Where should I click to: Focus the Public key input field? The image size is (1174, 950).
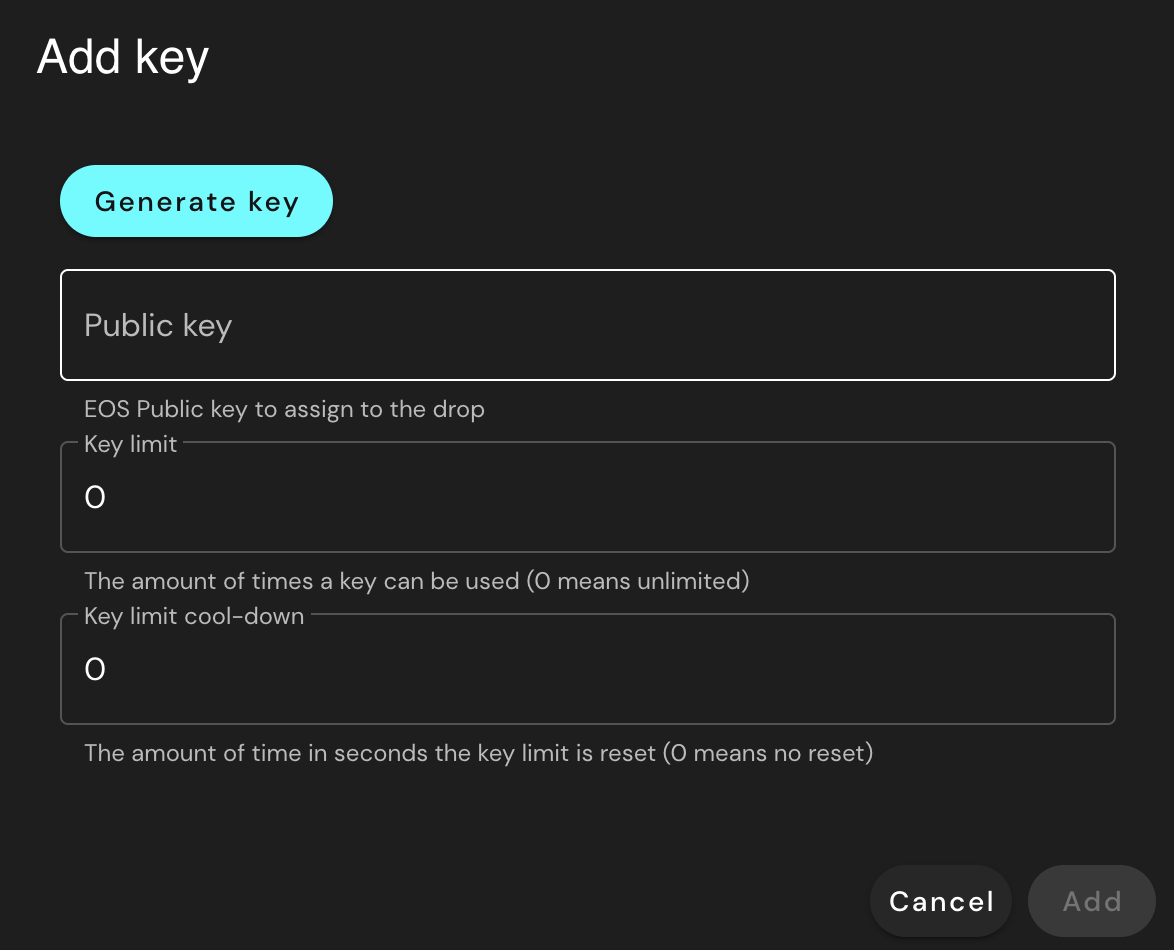[x=587, y=325]
